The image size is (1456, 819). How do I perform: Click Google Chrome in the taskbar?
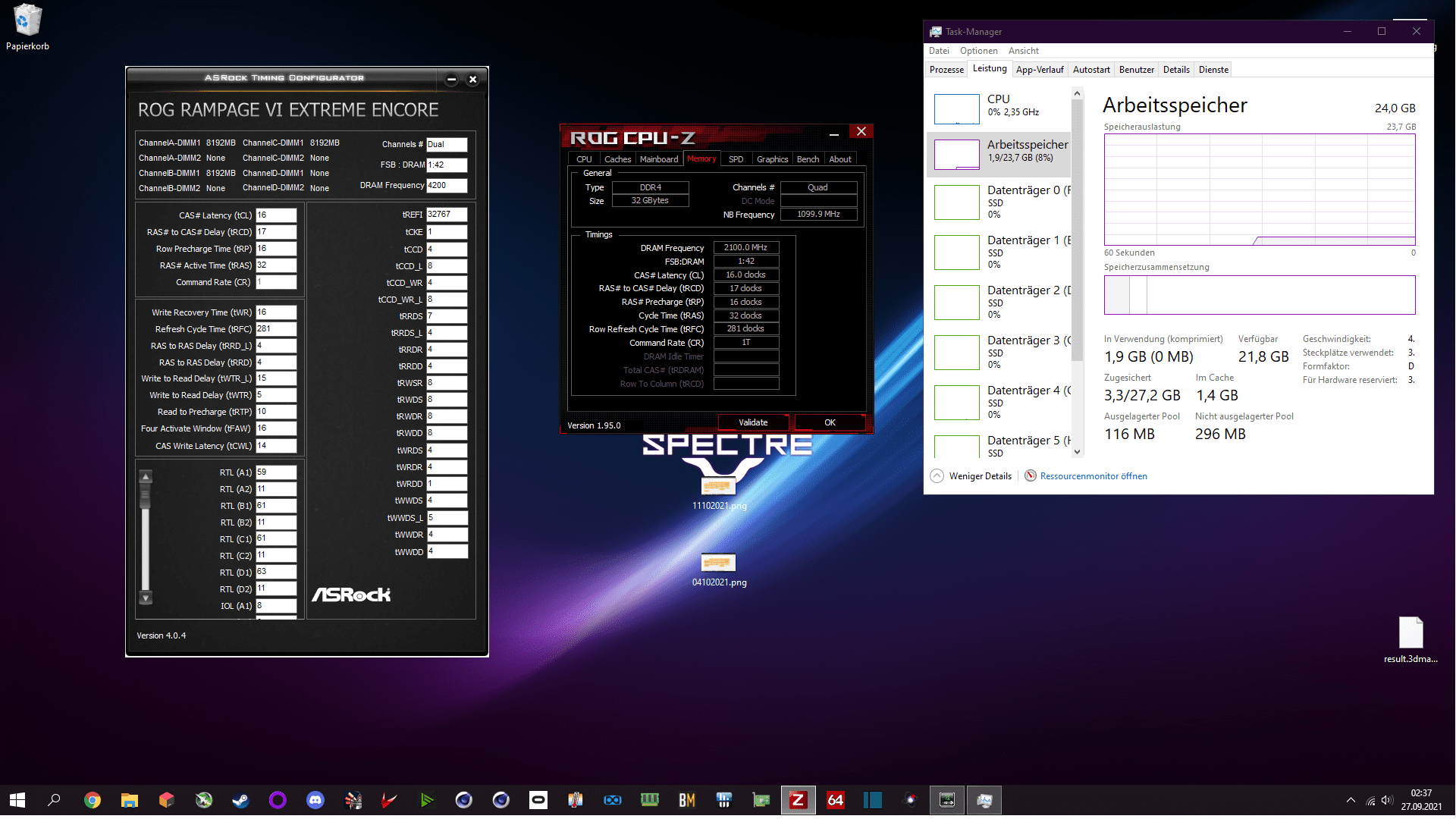tap(93, 800)
